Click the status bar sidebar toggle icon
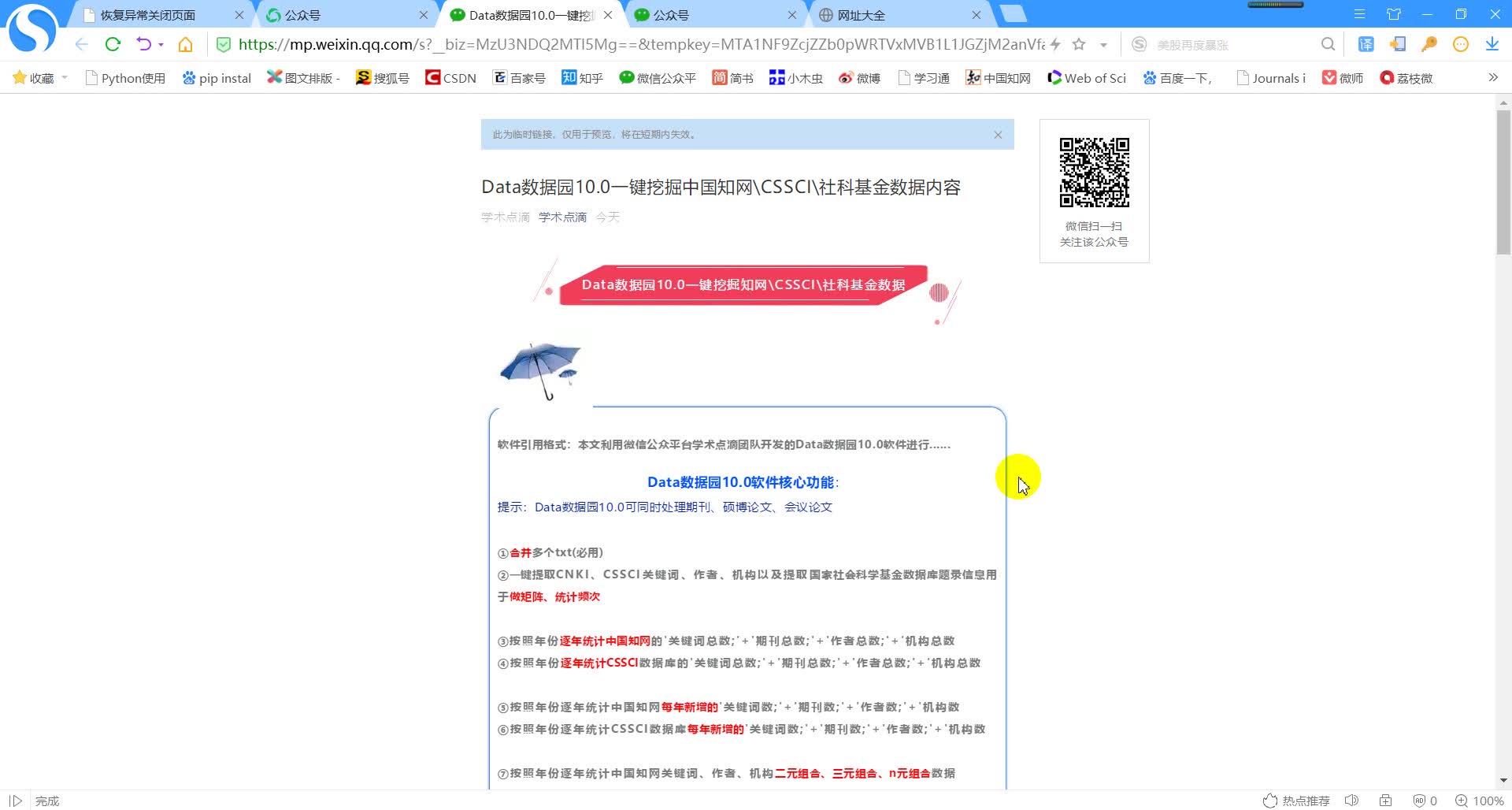The height and width of the screenshot is (810, 1512). [x=16, y=801]
